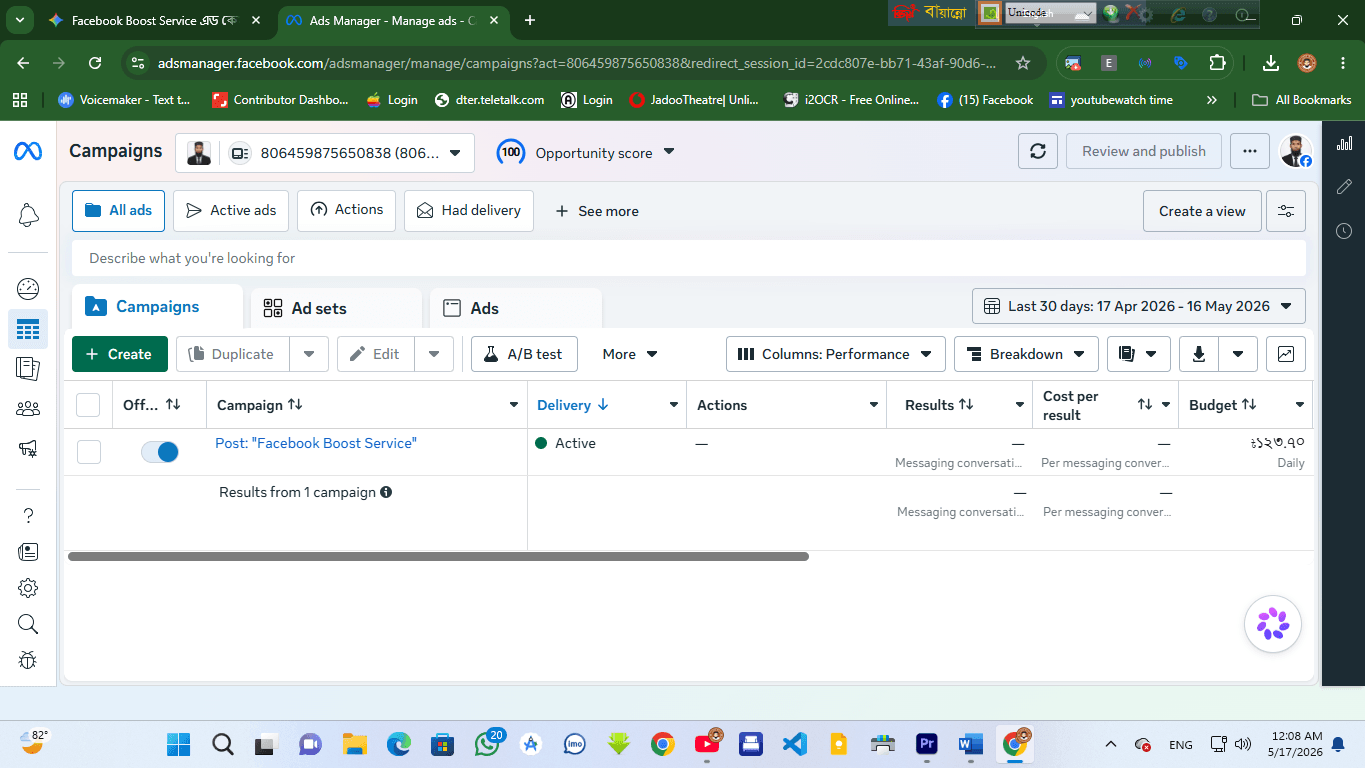Click the "Describe what you're looking for" field
Viewport: 1365px width, 768px height.
point(689,258)
